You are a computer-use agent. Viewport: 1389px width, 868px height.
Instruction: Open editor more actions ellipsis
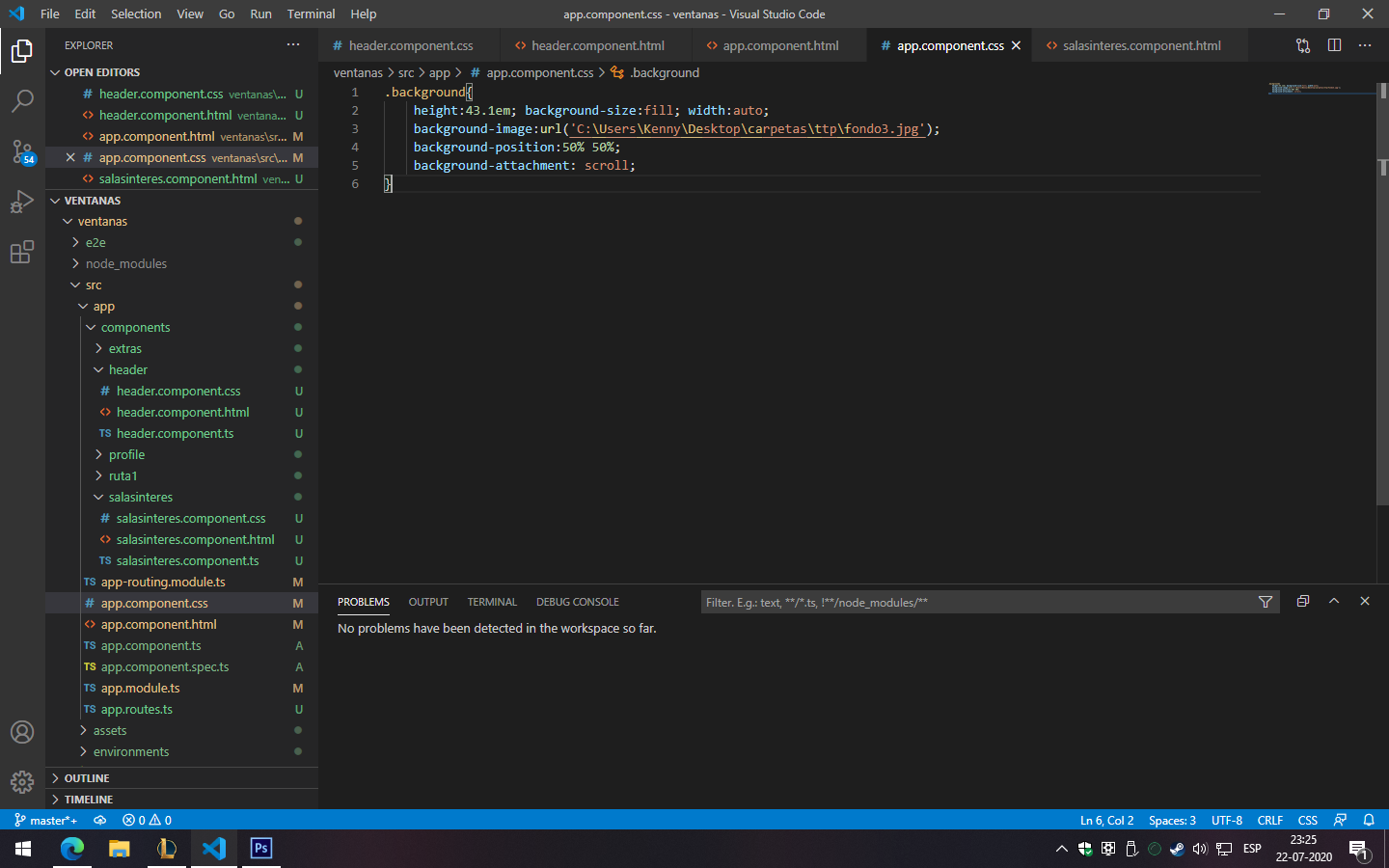(x=1365, y=45)
